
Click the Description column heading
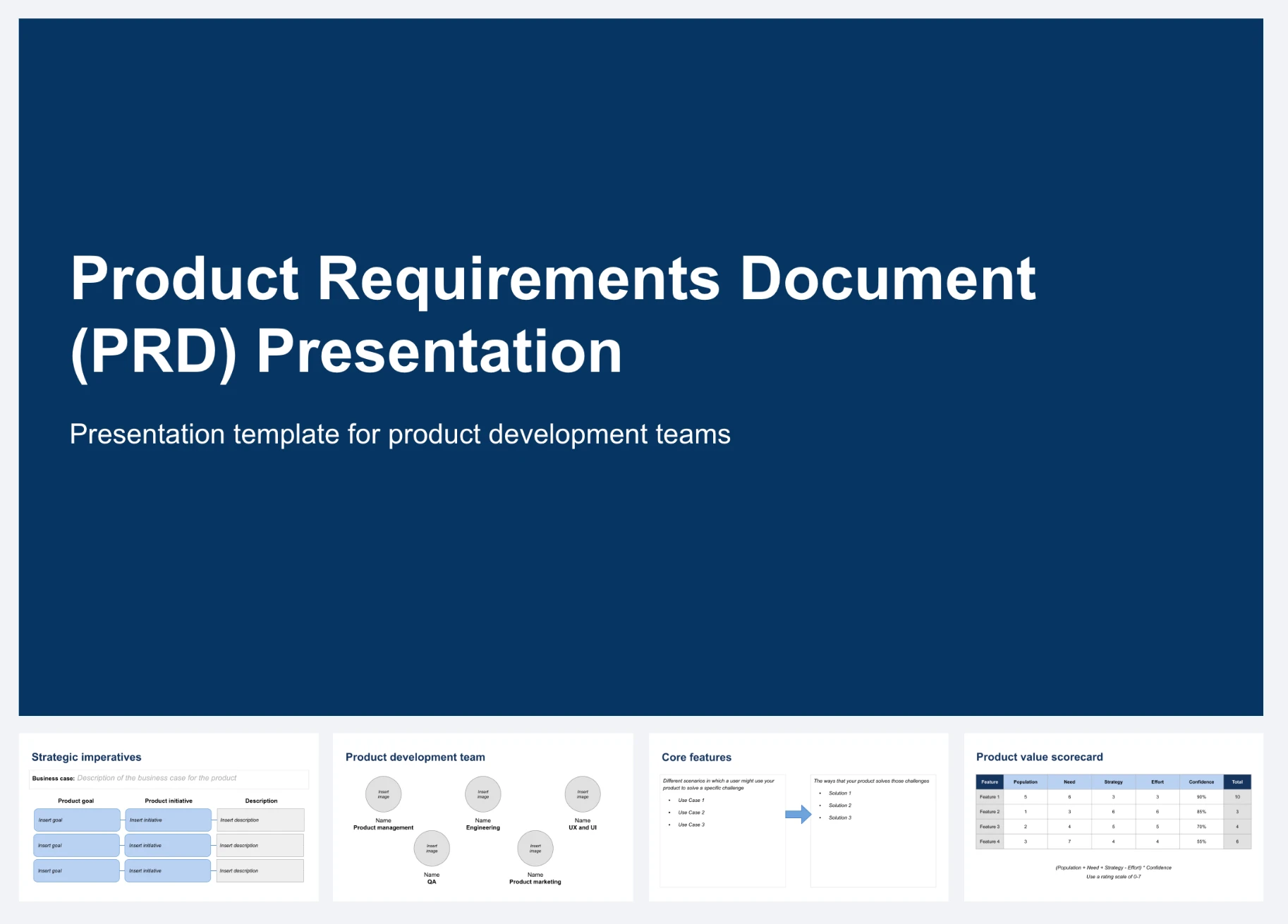[x=261, y=801]
